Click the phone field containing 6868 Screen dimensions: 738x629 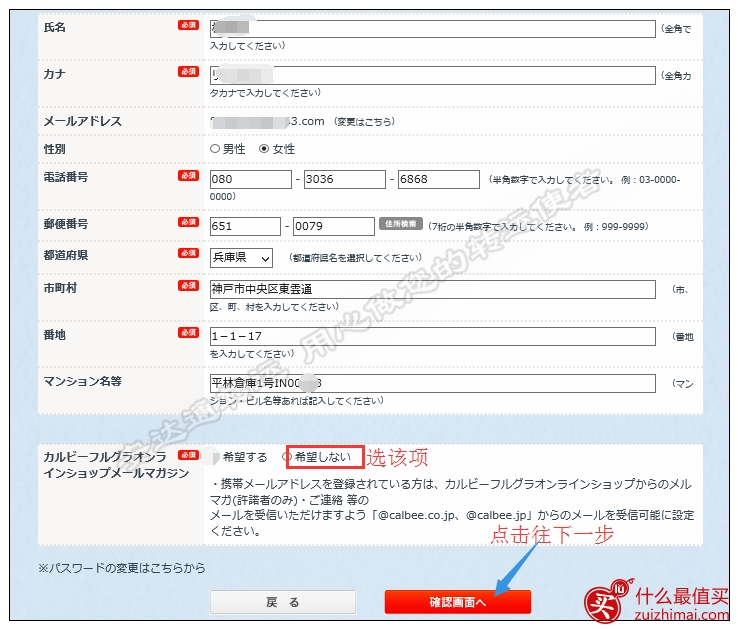[x=439, y=179]
